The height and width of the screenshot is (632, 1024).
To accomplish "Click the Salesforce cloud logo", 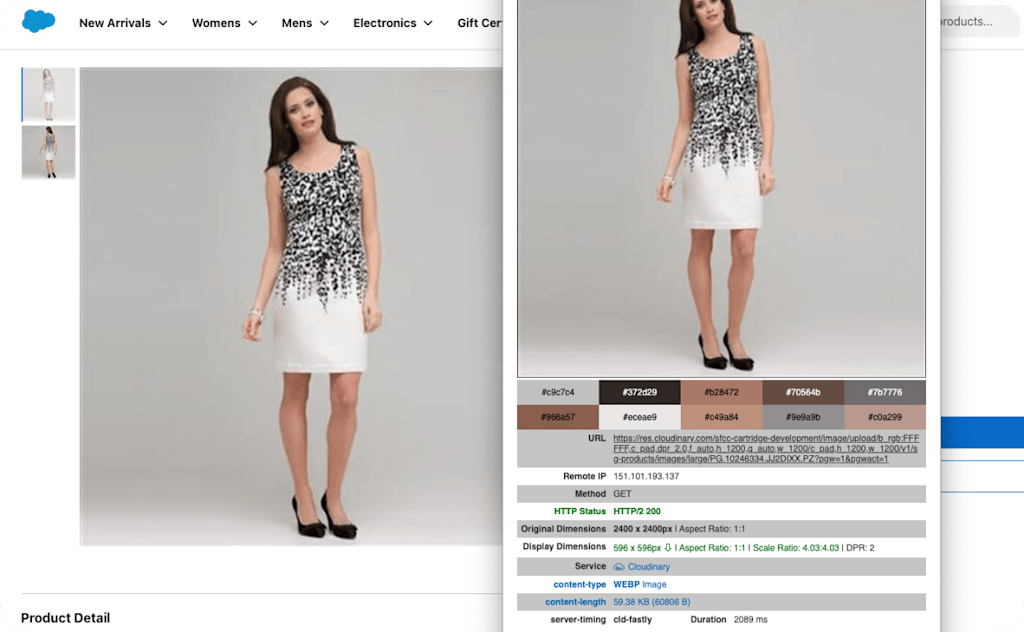I will tap(39, 22).
